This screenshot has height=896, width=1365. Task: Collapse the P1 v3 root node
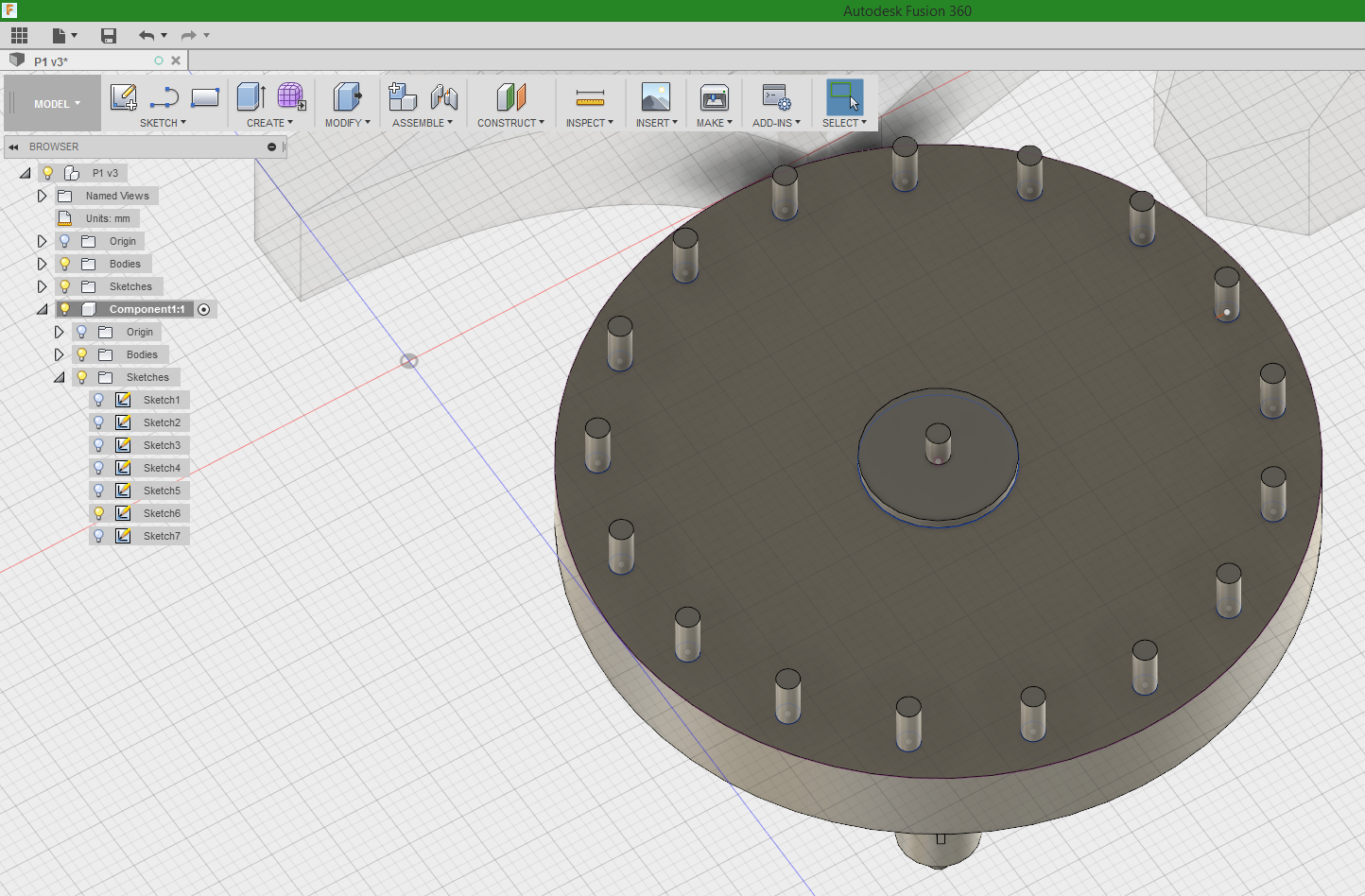pos(26,173)
